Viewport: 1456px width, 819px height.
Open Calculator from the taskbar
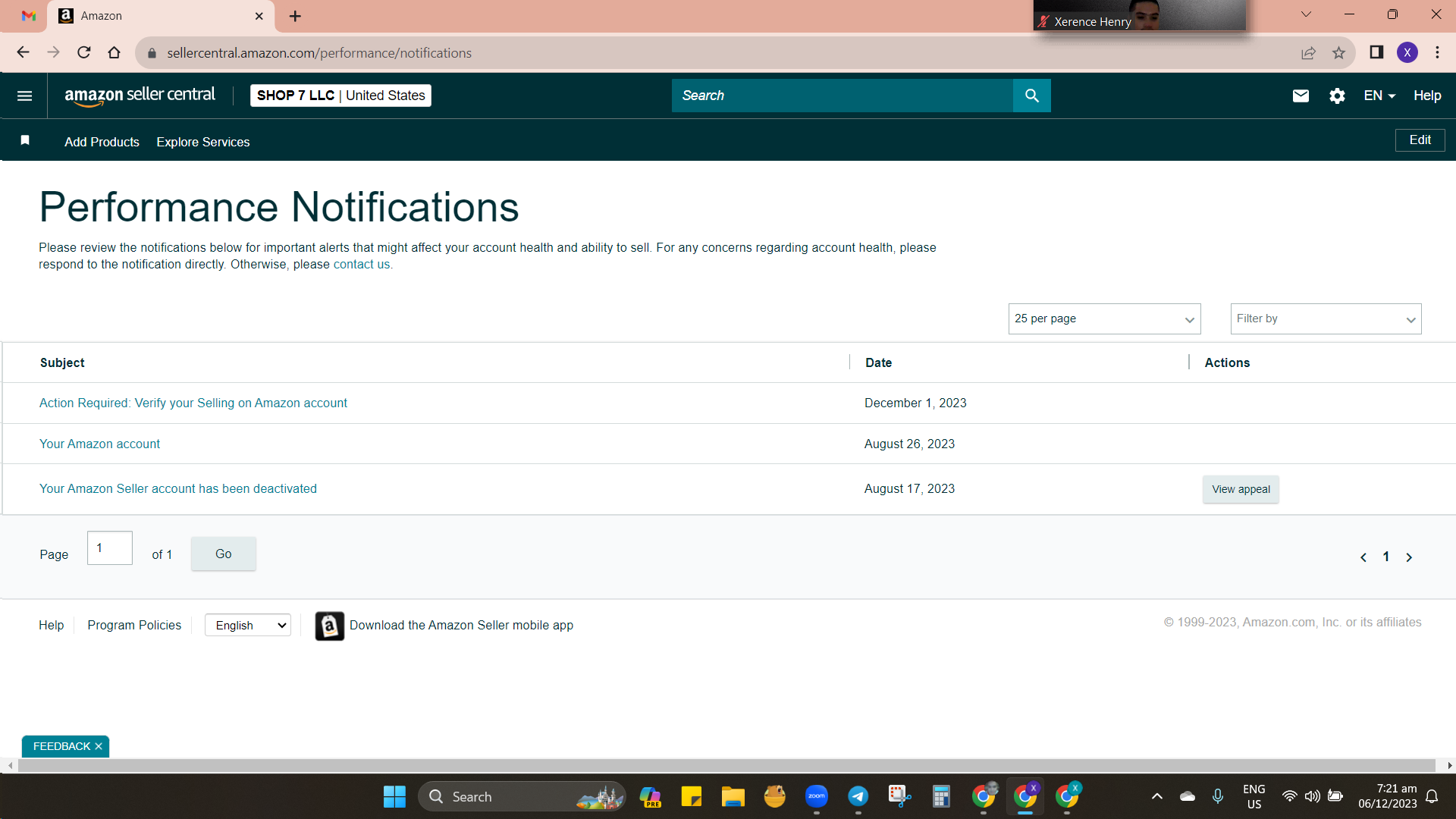tap(941, 796)
